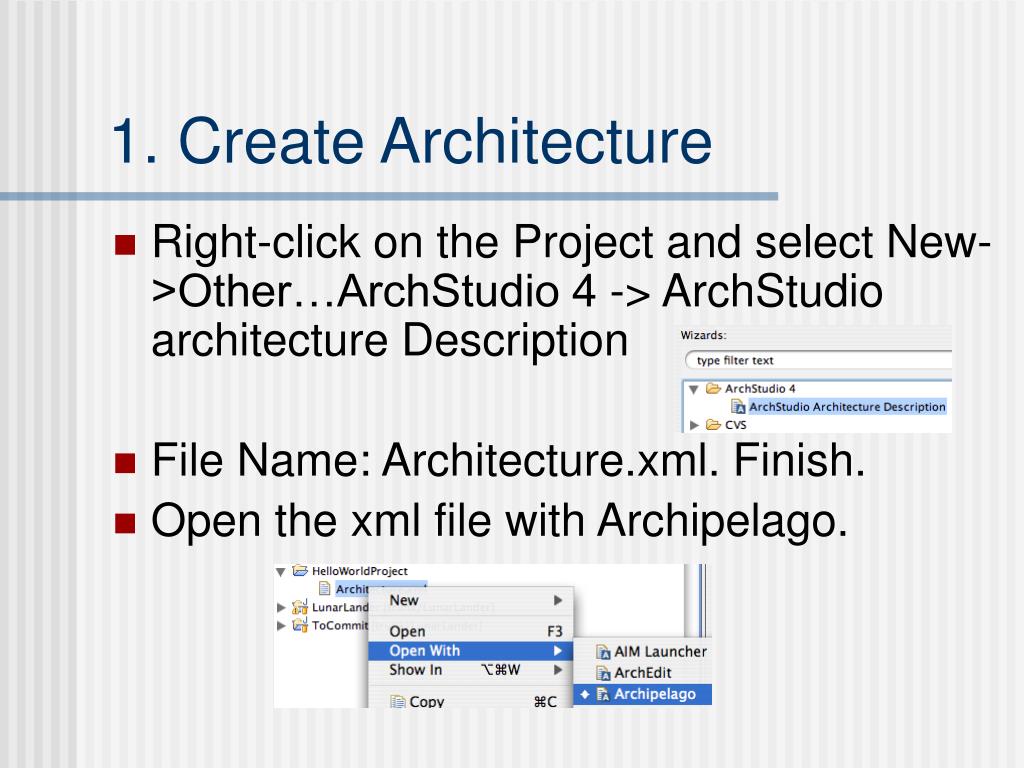Image resolution: width=1024 pixels, height=768 pixels.
Task: Select the highlighted Archit… file entry
Action: point(353,589)
